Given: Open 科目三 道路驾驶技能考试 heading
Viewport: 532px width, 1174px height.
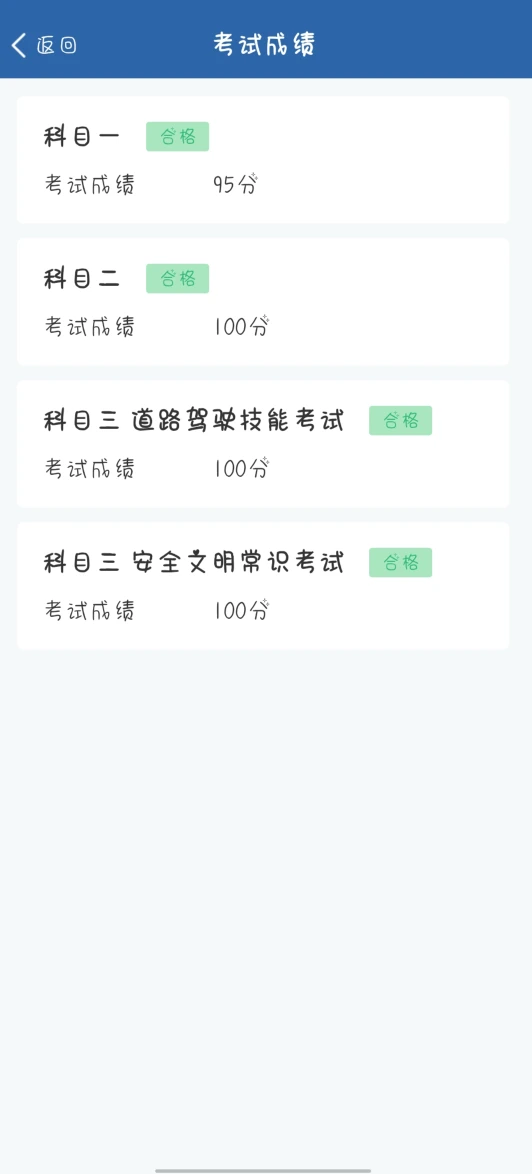Looking at the screenshot, I should 194,421.
